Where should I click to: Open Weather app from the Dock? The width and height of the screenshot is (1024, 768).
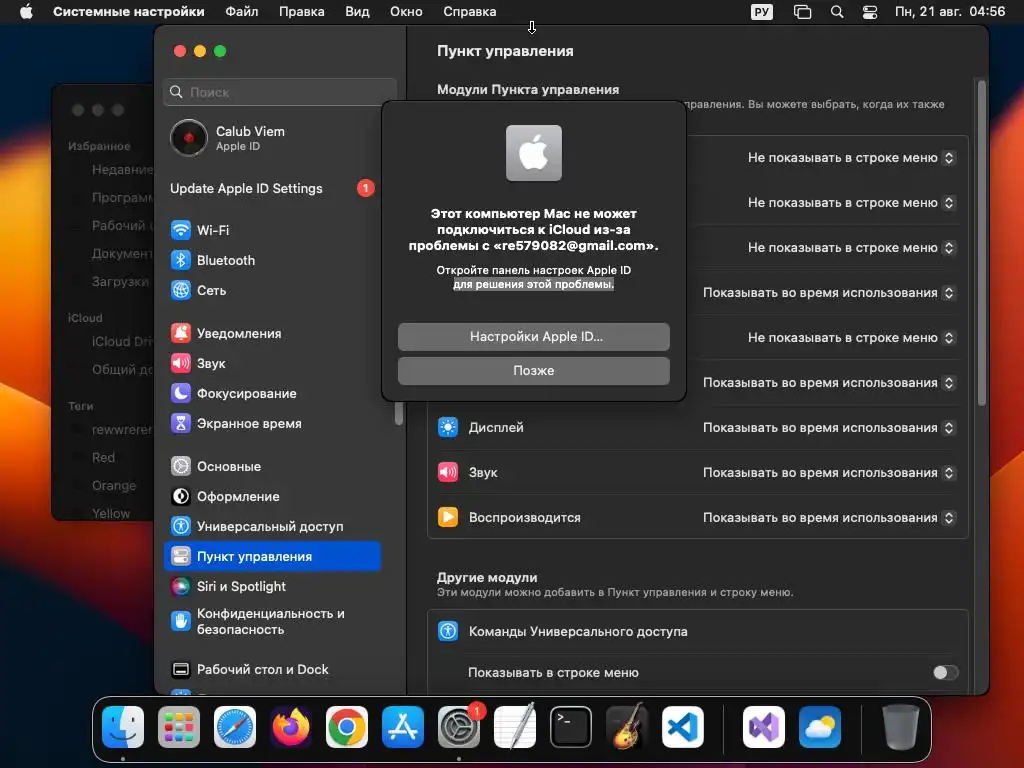click(820, 727)
